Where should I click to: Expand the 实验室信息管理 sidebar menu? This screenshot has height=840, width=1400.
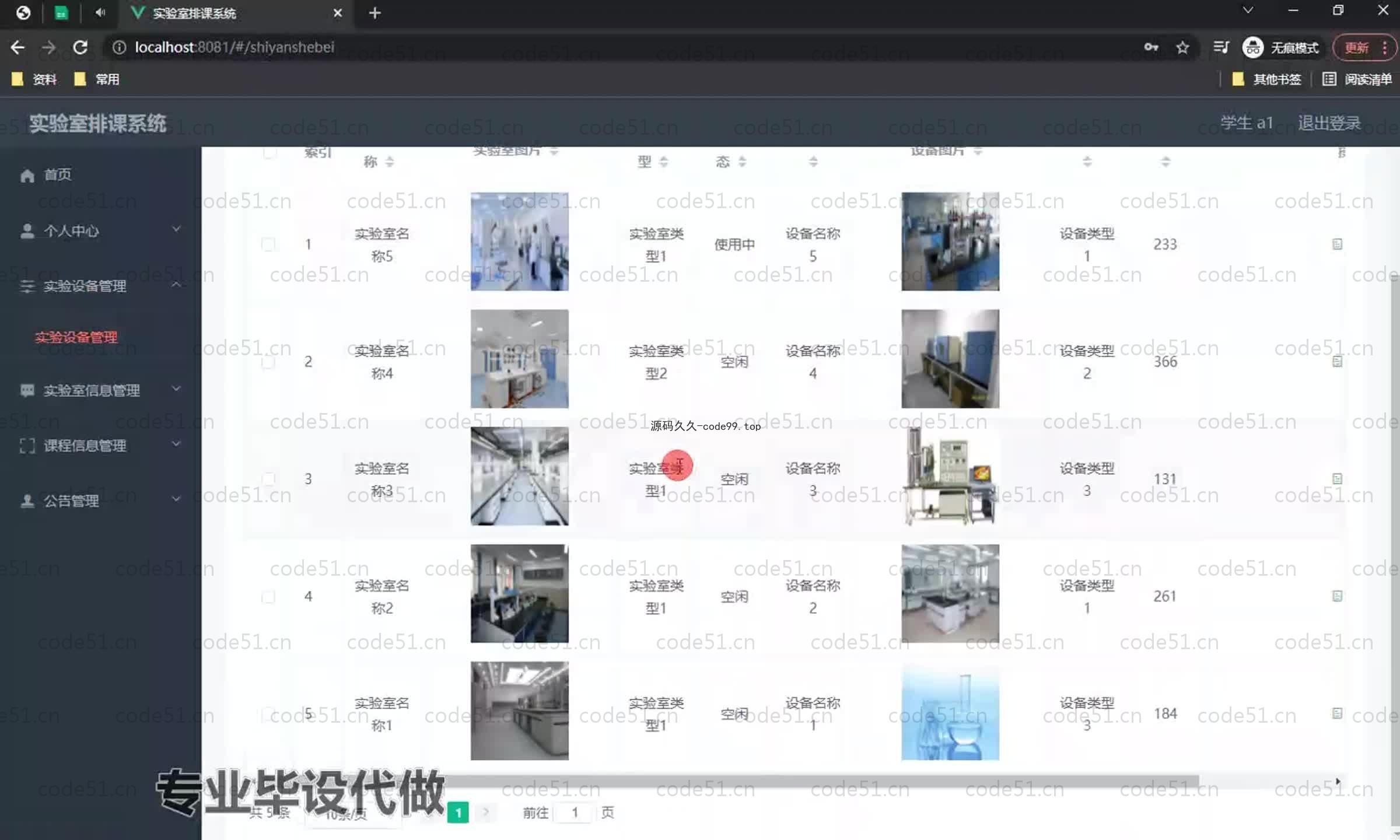100,390
